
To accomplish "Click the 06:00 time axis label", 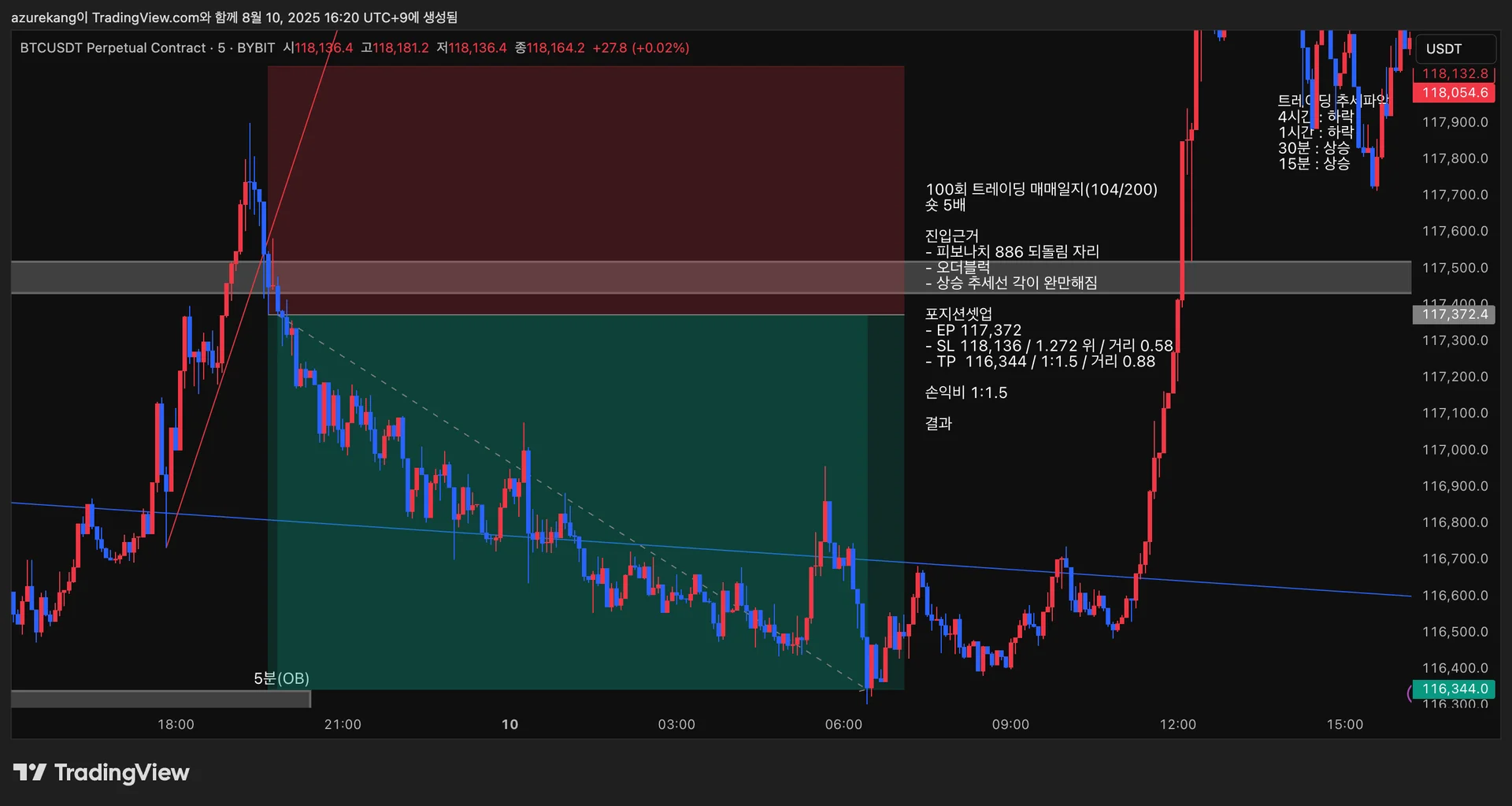I will (843, 725).
